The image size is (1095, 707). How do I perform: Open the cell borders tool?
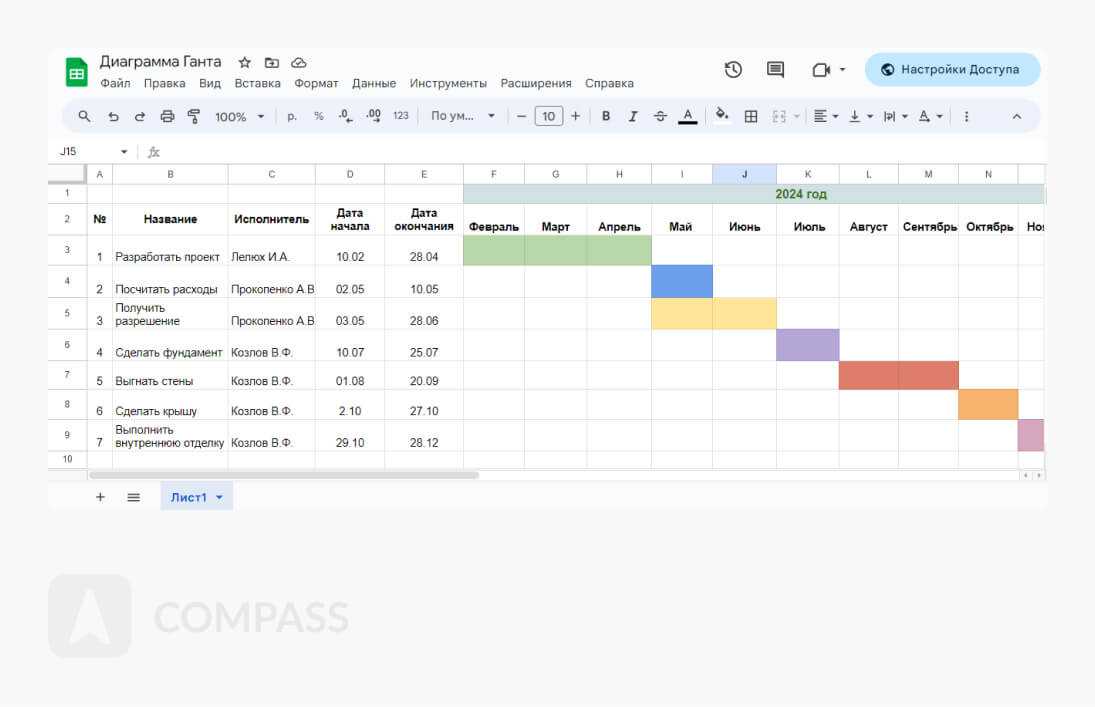pos(751,117)
